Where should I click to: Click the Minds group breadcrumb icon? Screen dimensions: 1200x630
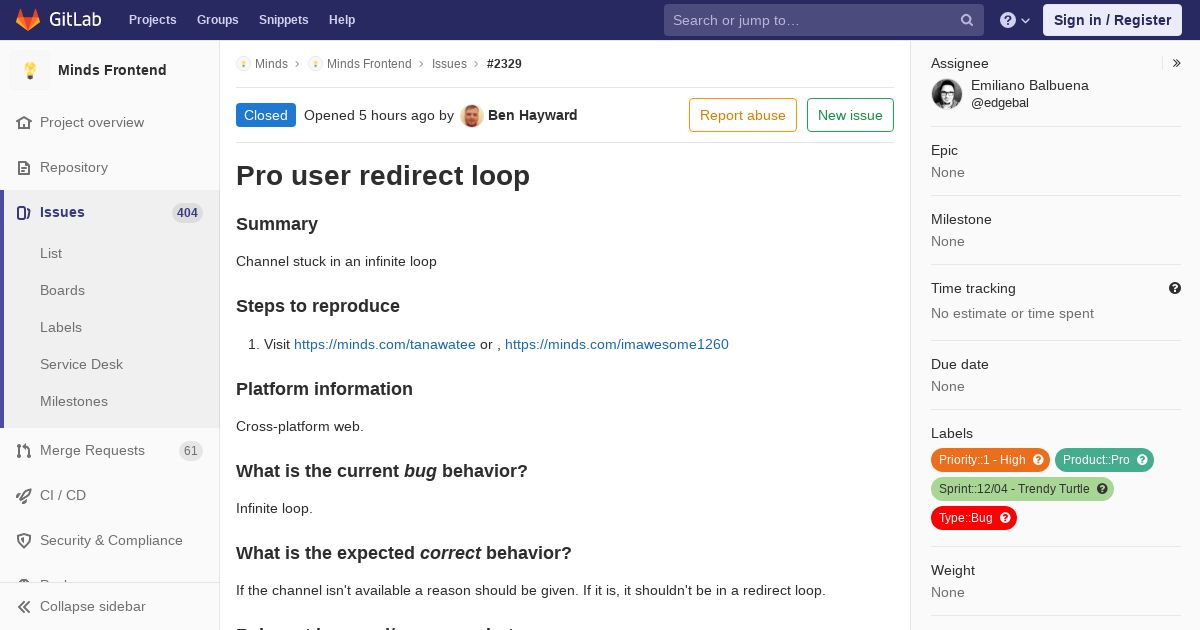click(x=243, y=64)
